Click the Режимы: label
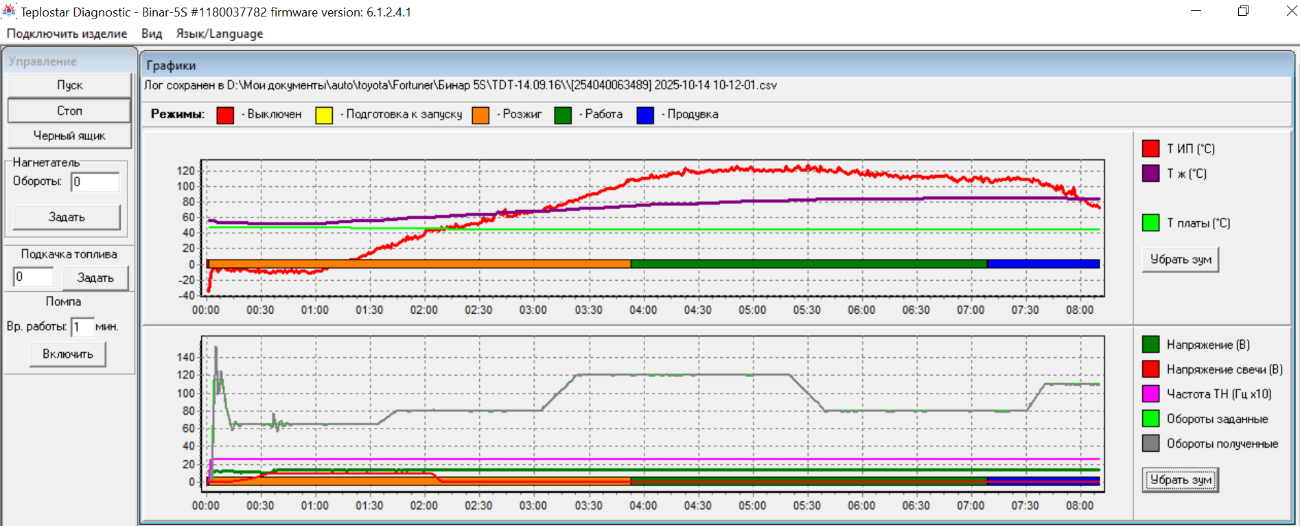1300x526 pixels. tap(178, 114)
